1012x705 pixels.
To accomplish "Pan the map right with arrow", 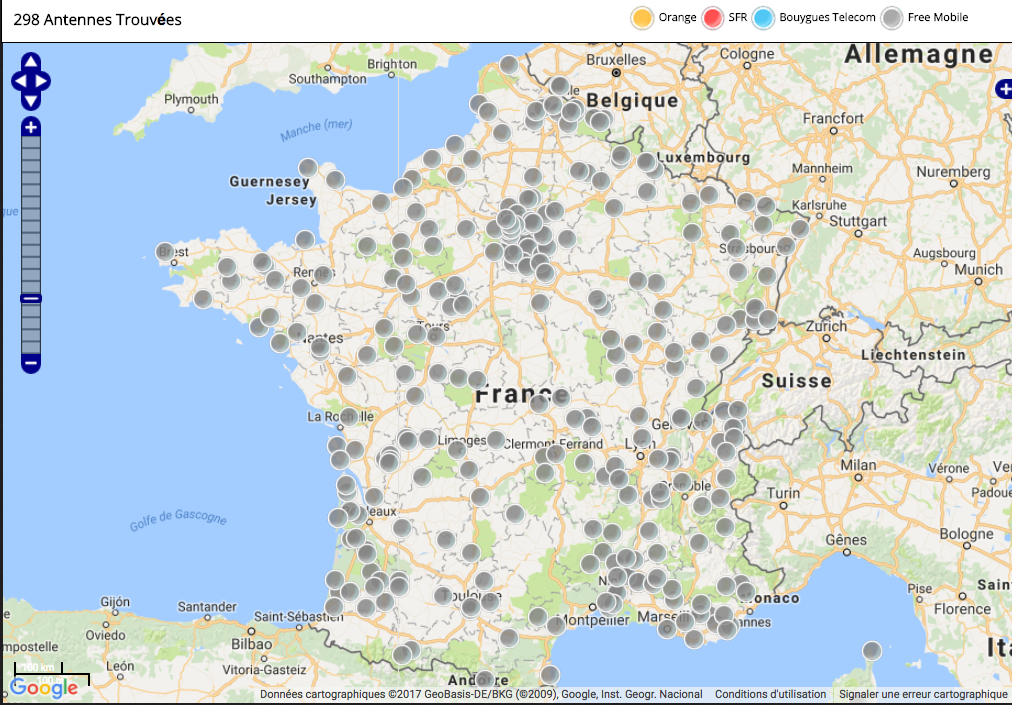I will click(43, 81).
